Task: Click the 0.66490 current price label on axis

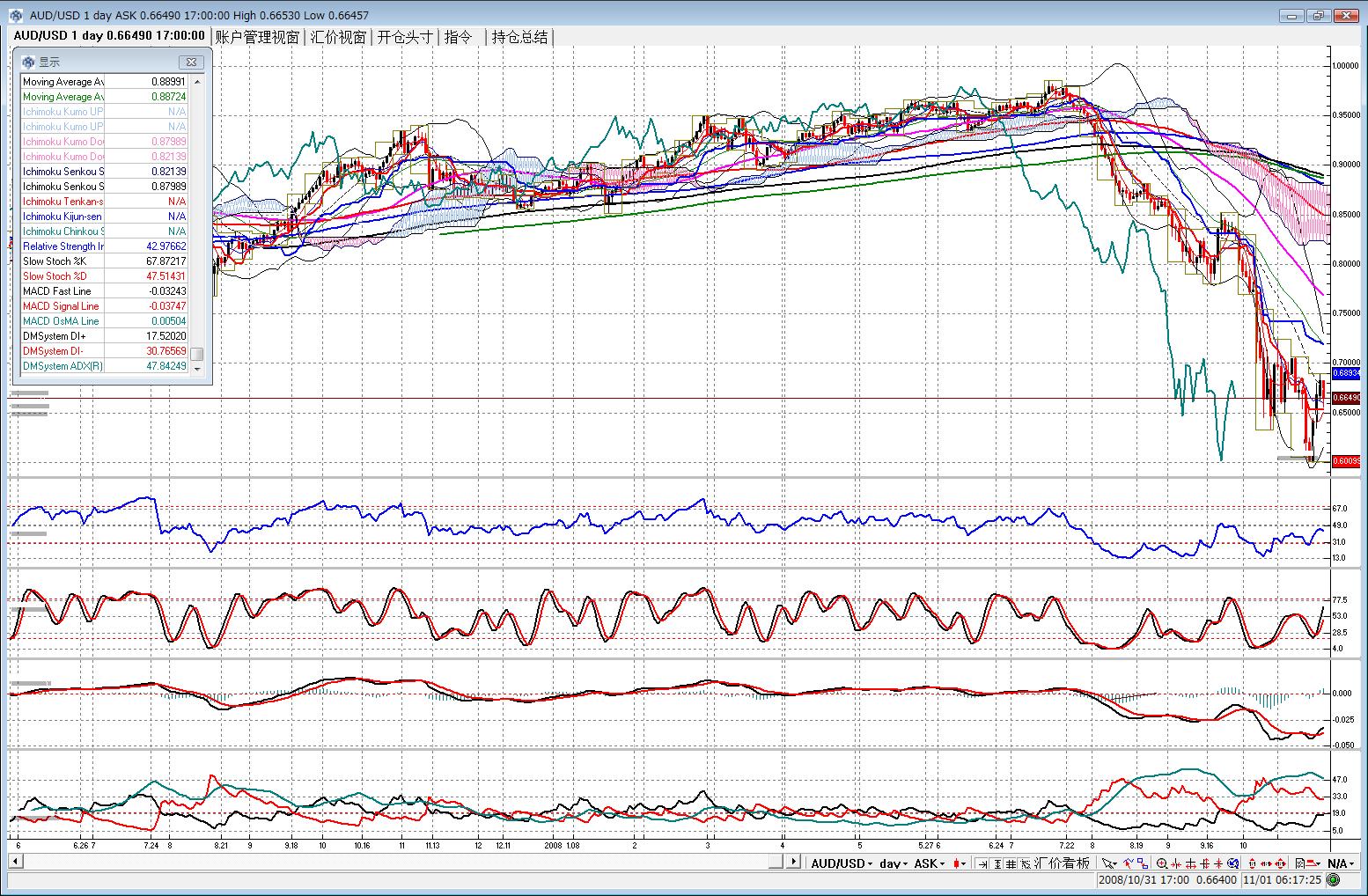Action: (x=1347, y=398)
